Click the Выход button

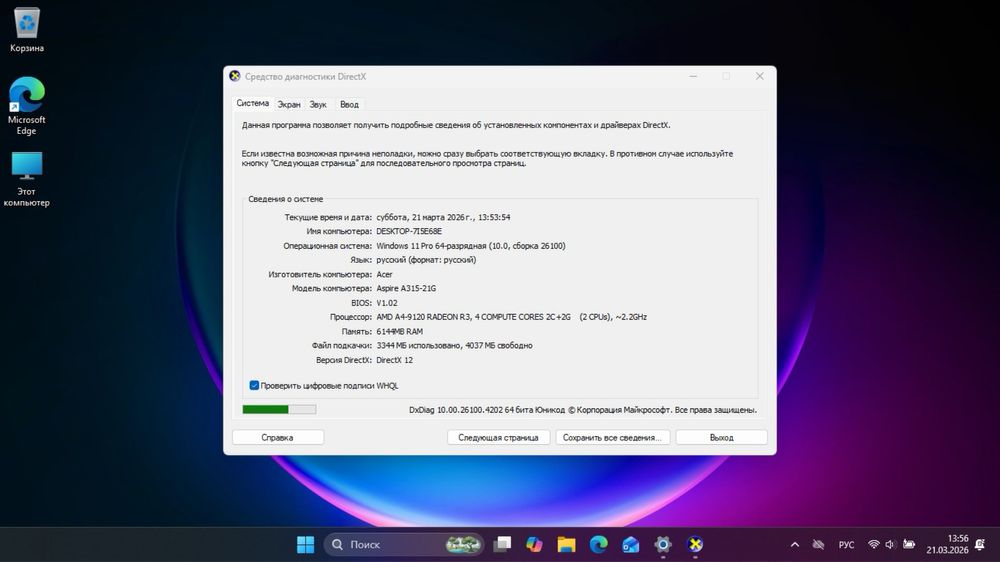[721, 438]
